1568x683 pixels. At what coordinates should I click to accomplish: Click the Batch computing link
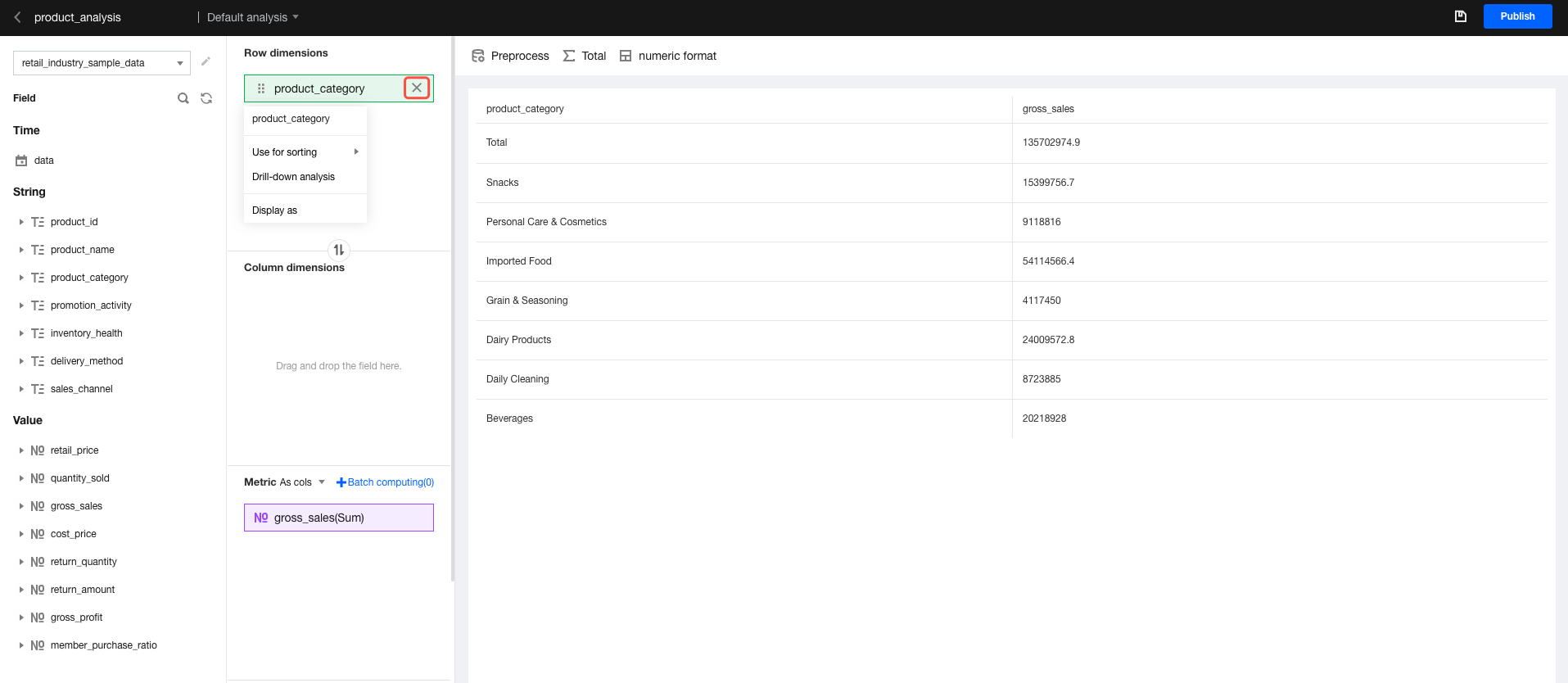tap(386, 482)
